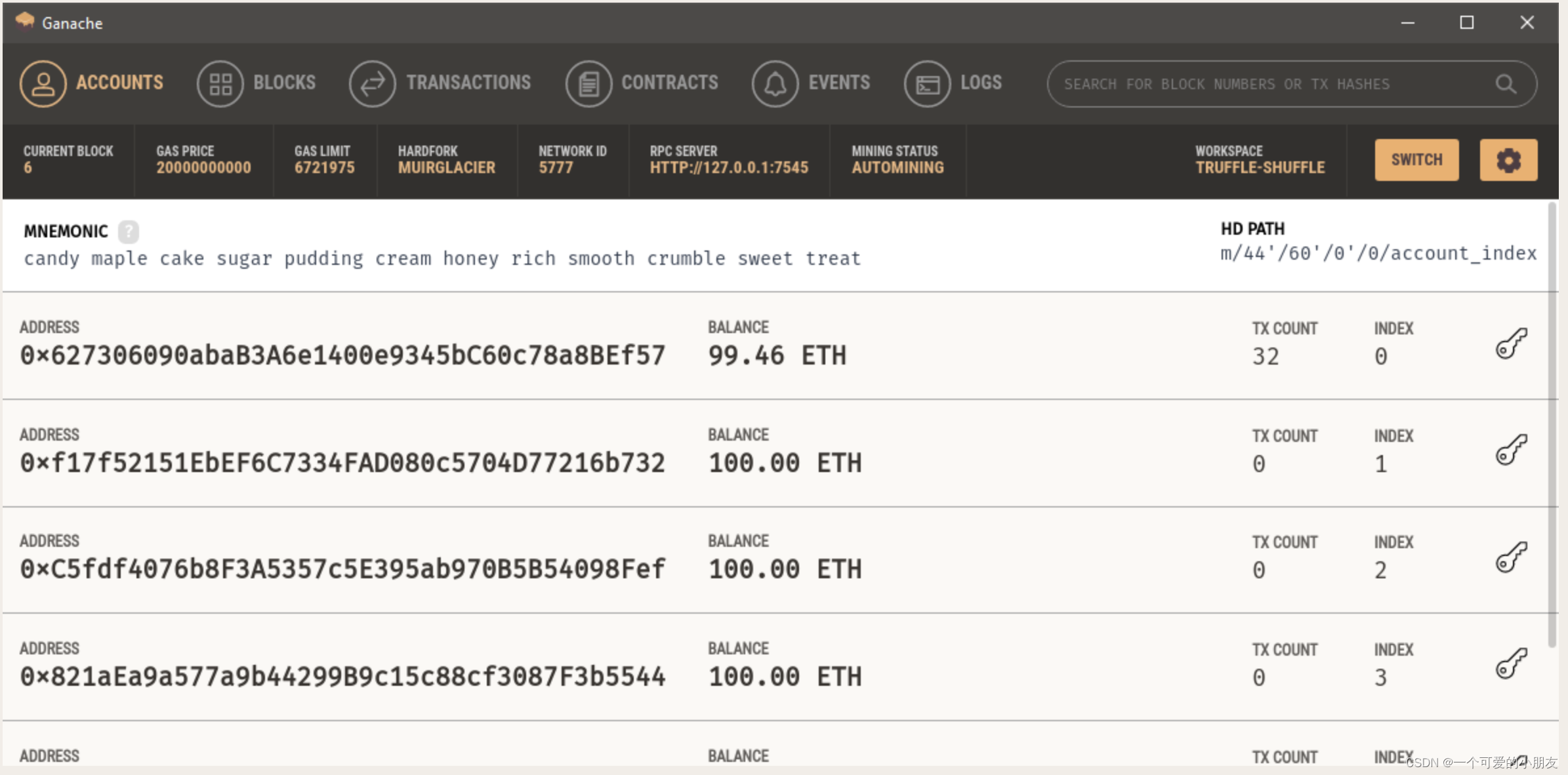Focus the block numbers or tx hashes search field
The image size is (1568, 775).
[1292, 84]
